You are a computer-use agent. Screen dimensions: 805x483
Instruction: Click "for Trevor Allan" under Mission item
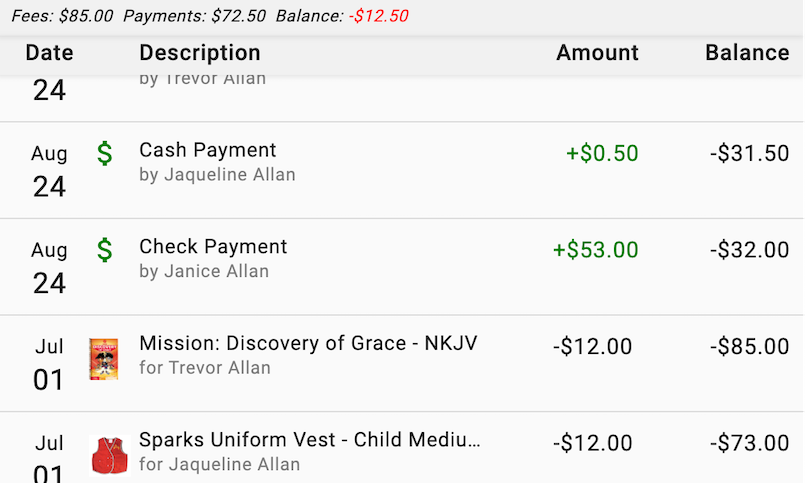tap(205, 368)
